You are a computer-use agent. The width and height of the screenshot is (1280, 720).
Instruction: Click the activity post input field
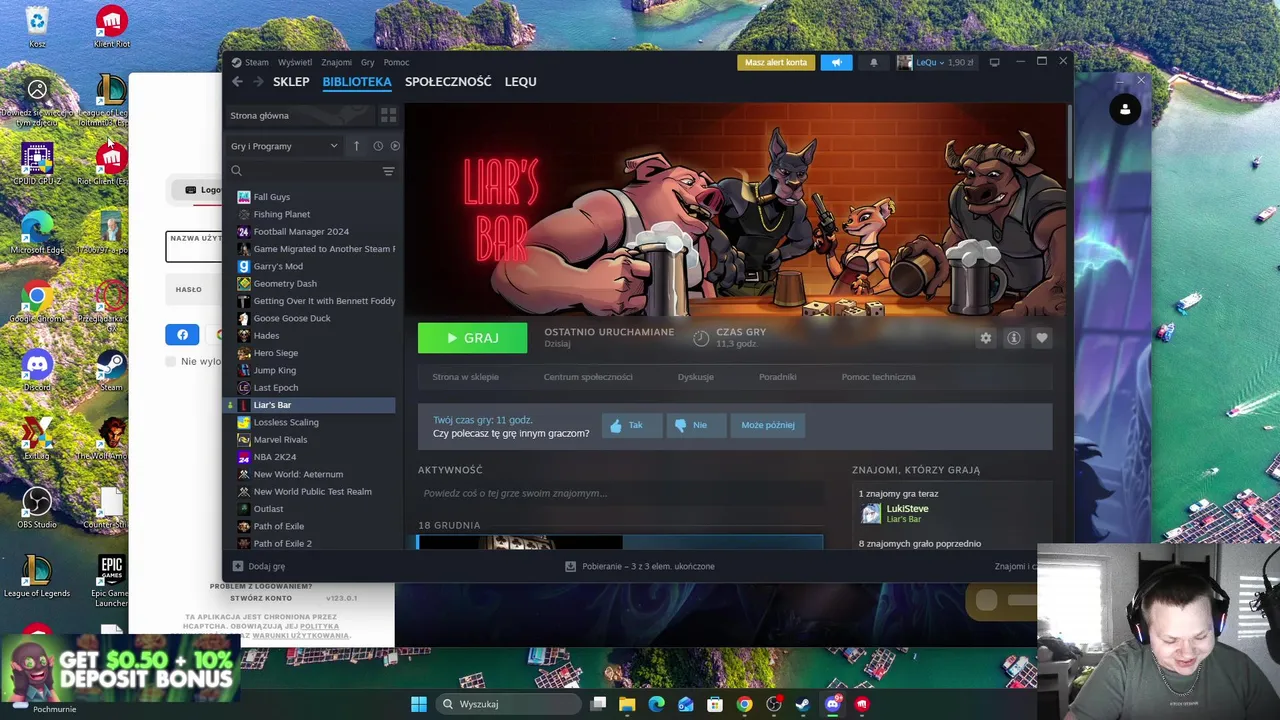(620, 493)
